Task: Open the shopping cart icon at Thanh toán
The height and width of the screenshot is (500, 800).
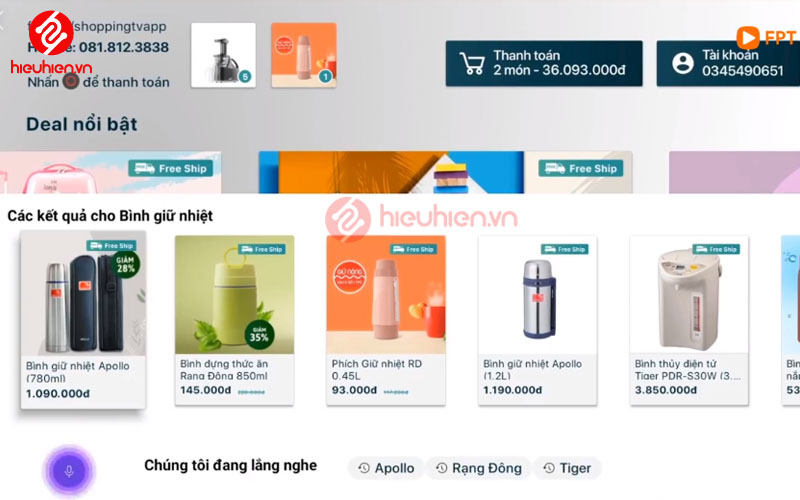Action: click(472, 63)
